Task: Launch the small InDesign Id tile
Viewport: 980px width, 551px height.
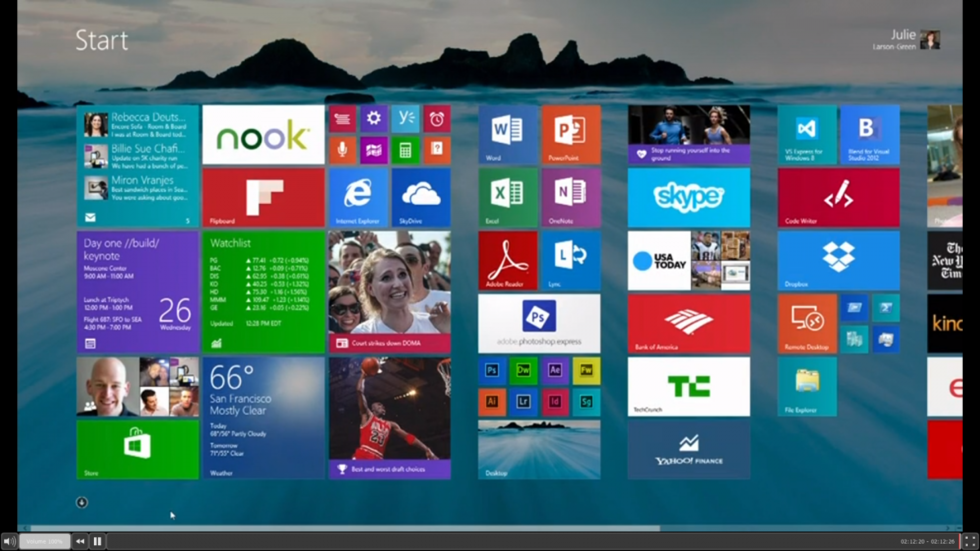Action: point(555,402)
